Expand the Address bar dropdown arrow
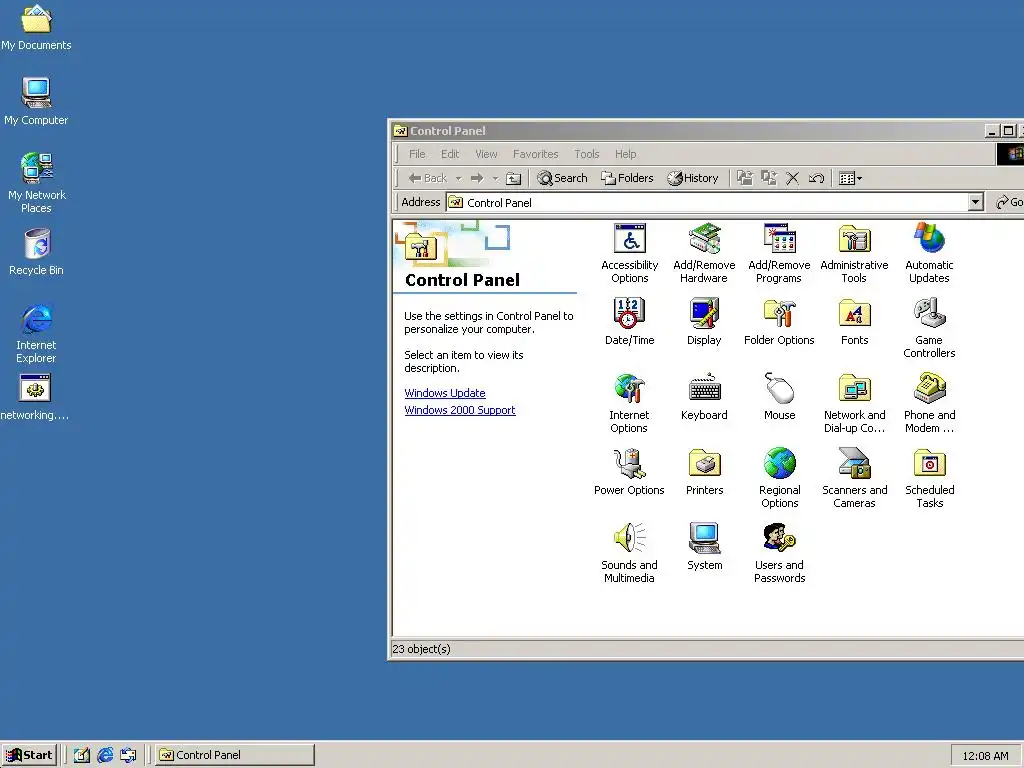This screenshot has width=1024, height=768. click(976, 202)
